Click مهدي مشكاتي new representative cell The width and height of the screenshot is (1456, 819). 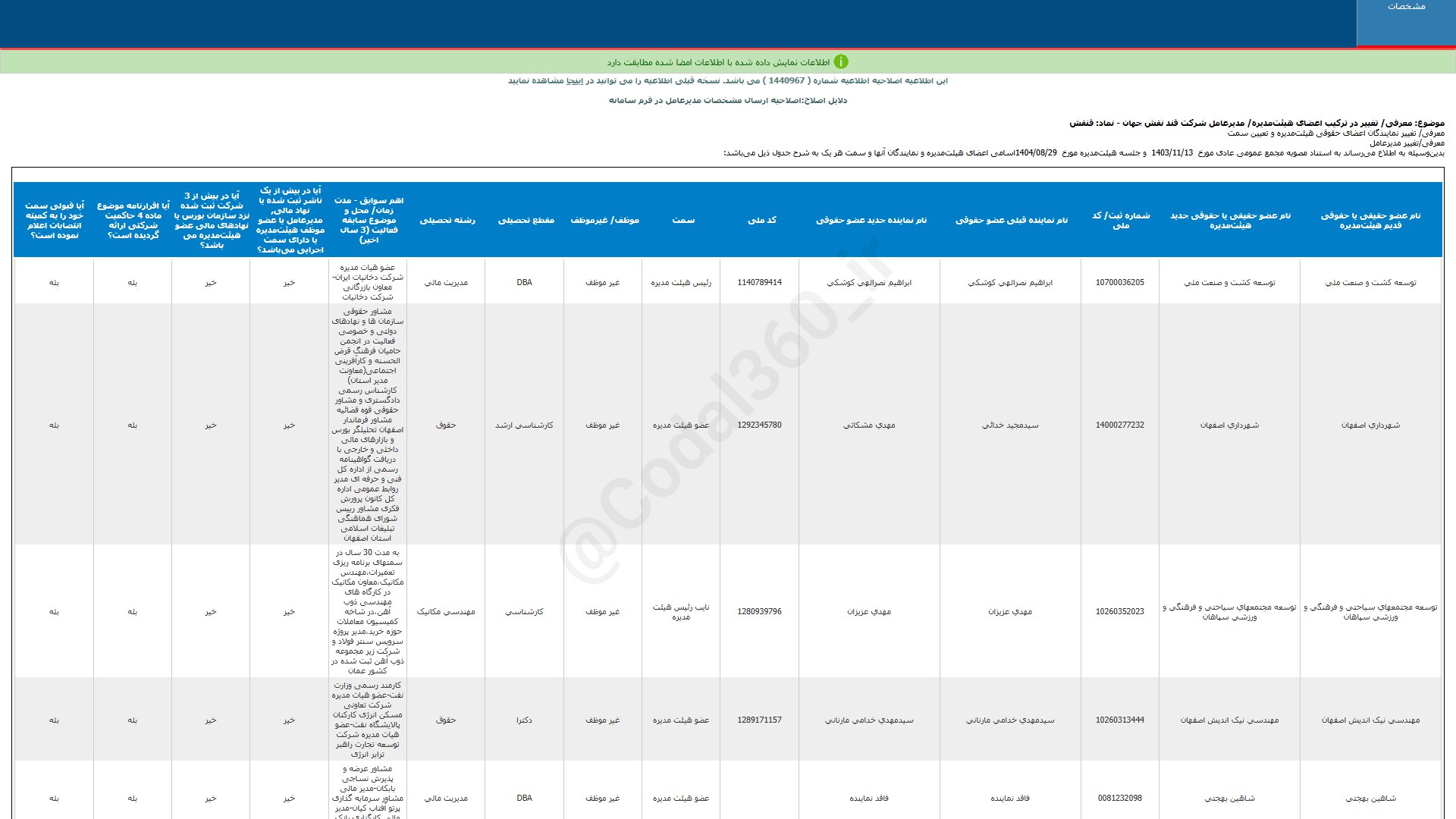[x=869, y=425]
